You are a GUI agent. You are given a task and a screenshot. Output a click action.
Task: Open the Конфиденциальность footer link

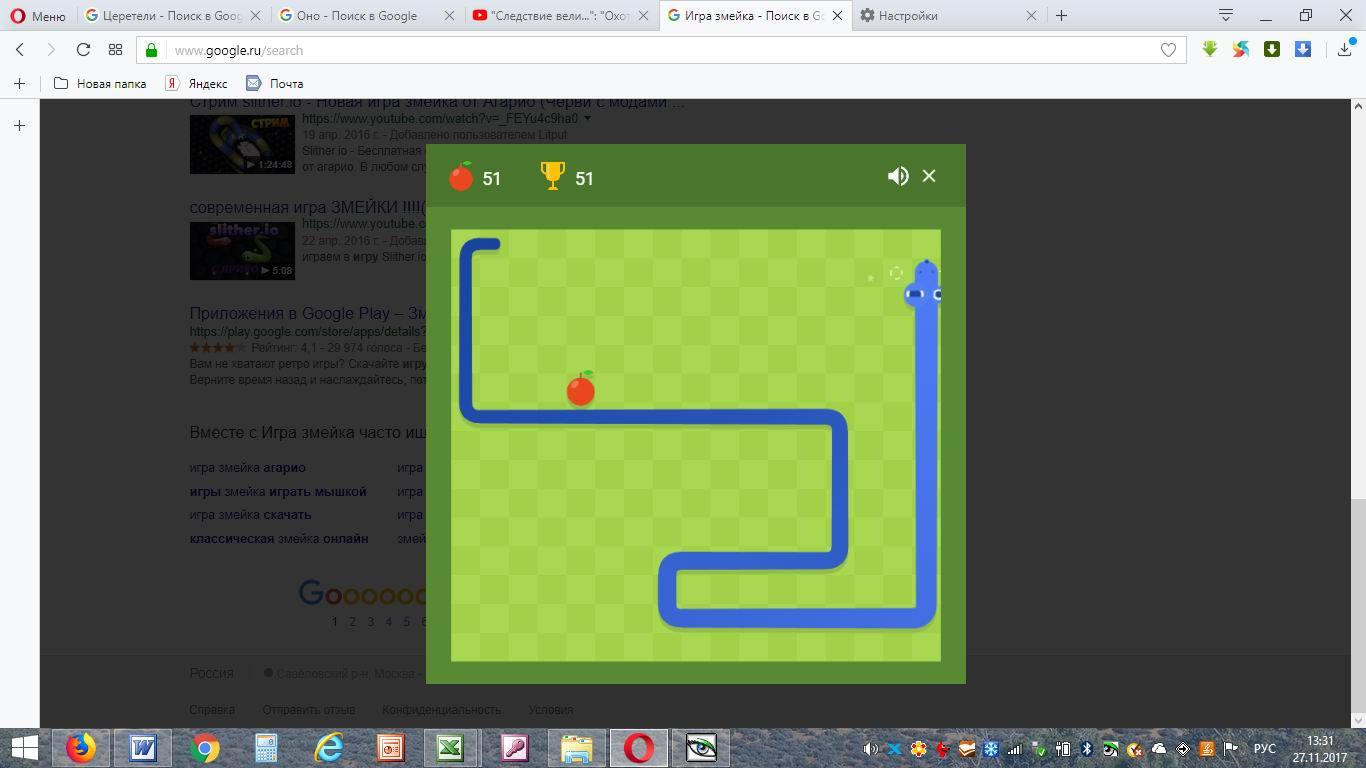pyautogui.click(x=441, y=709)
